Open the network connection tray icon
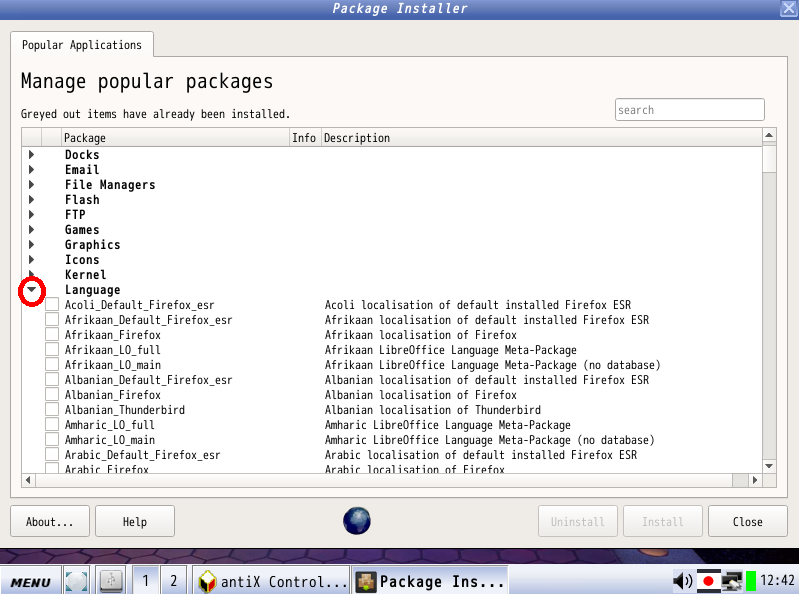 pyautogui.click(x=732, y=581)
